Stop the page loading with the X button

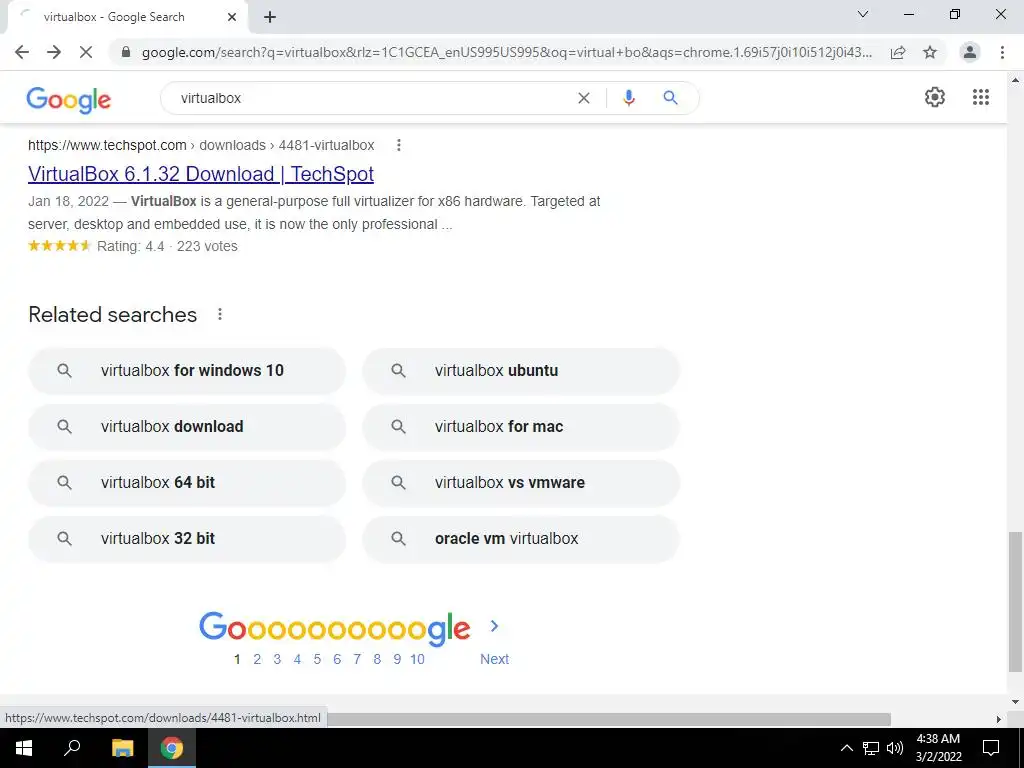coord(86,52)
